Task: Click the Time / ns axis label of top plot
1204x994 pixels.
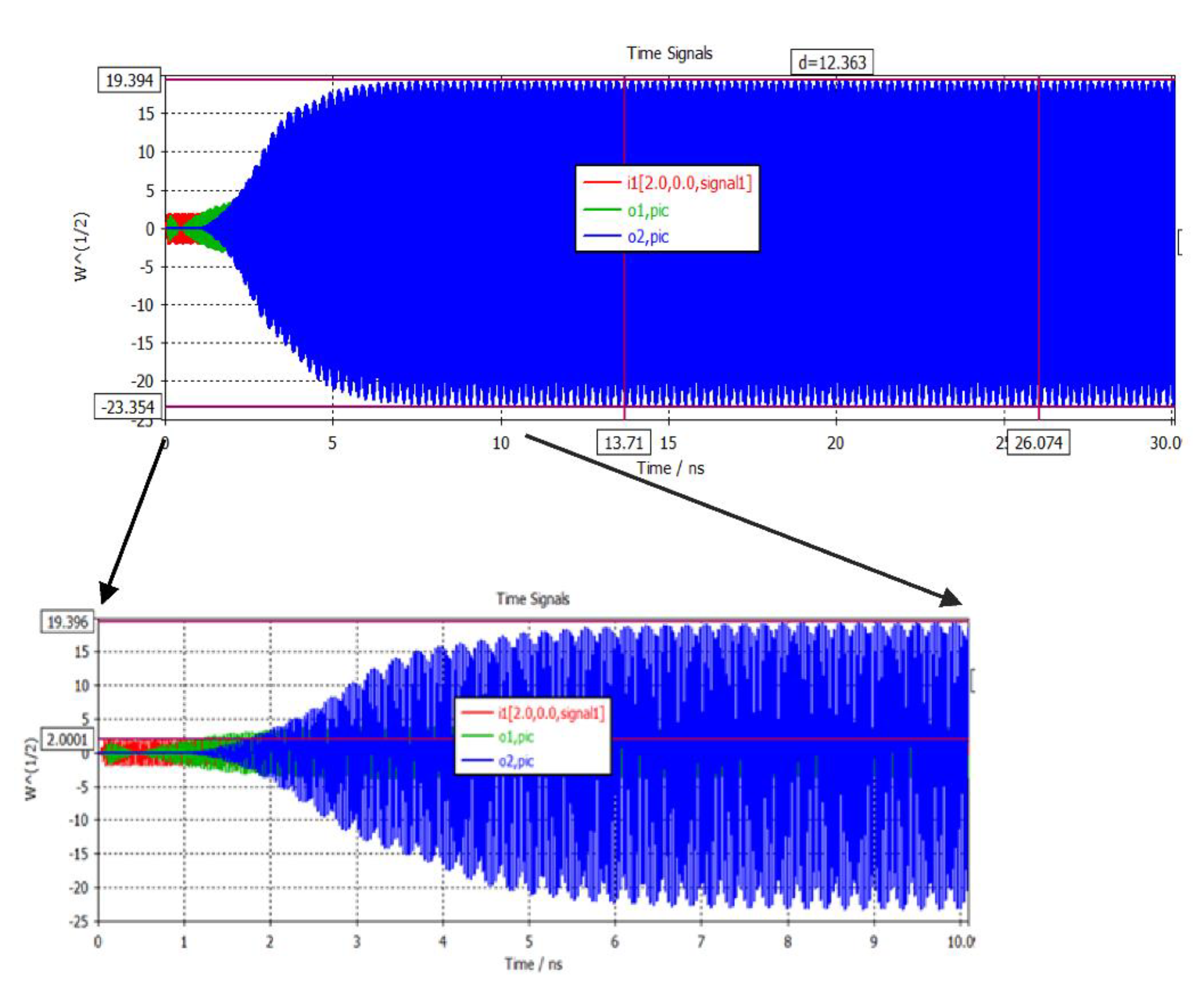Action: click(670, 468)
